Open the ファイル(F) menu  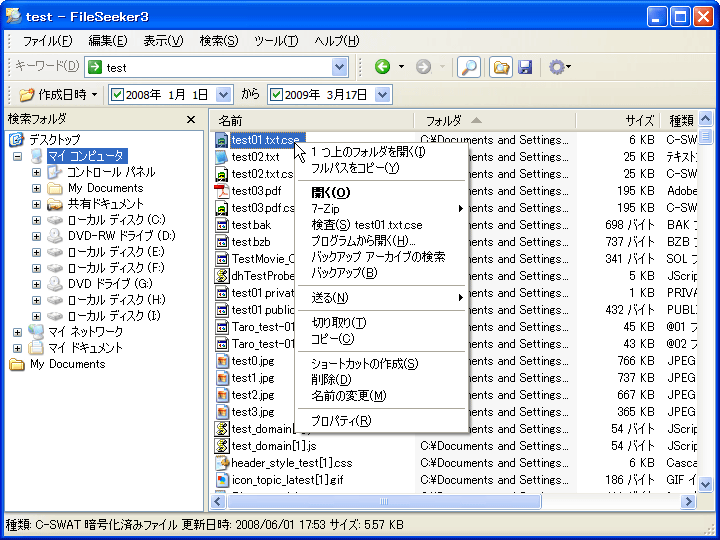47,41
